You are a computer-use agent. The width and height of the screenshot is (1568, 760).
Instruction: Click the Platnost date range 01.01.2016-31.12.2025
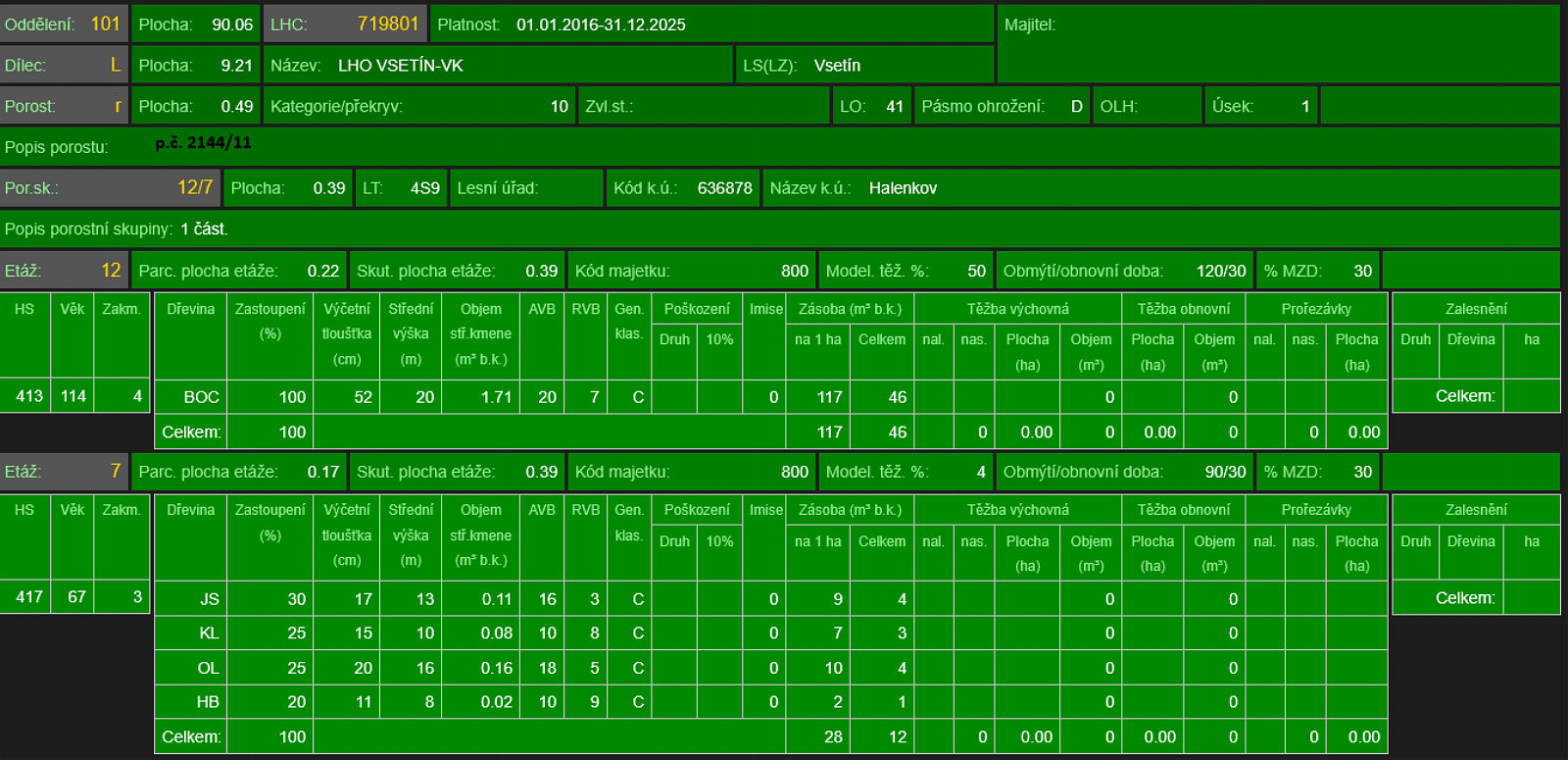click(x=601, y=25)
